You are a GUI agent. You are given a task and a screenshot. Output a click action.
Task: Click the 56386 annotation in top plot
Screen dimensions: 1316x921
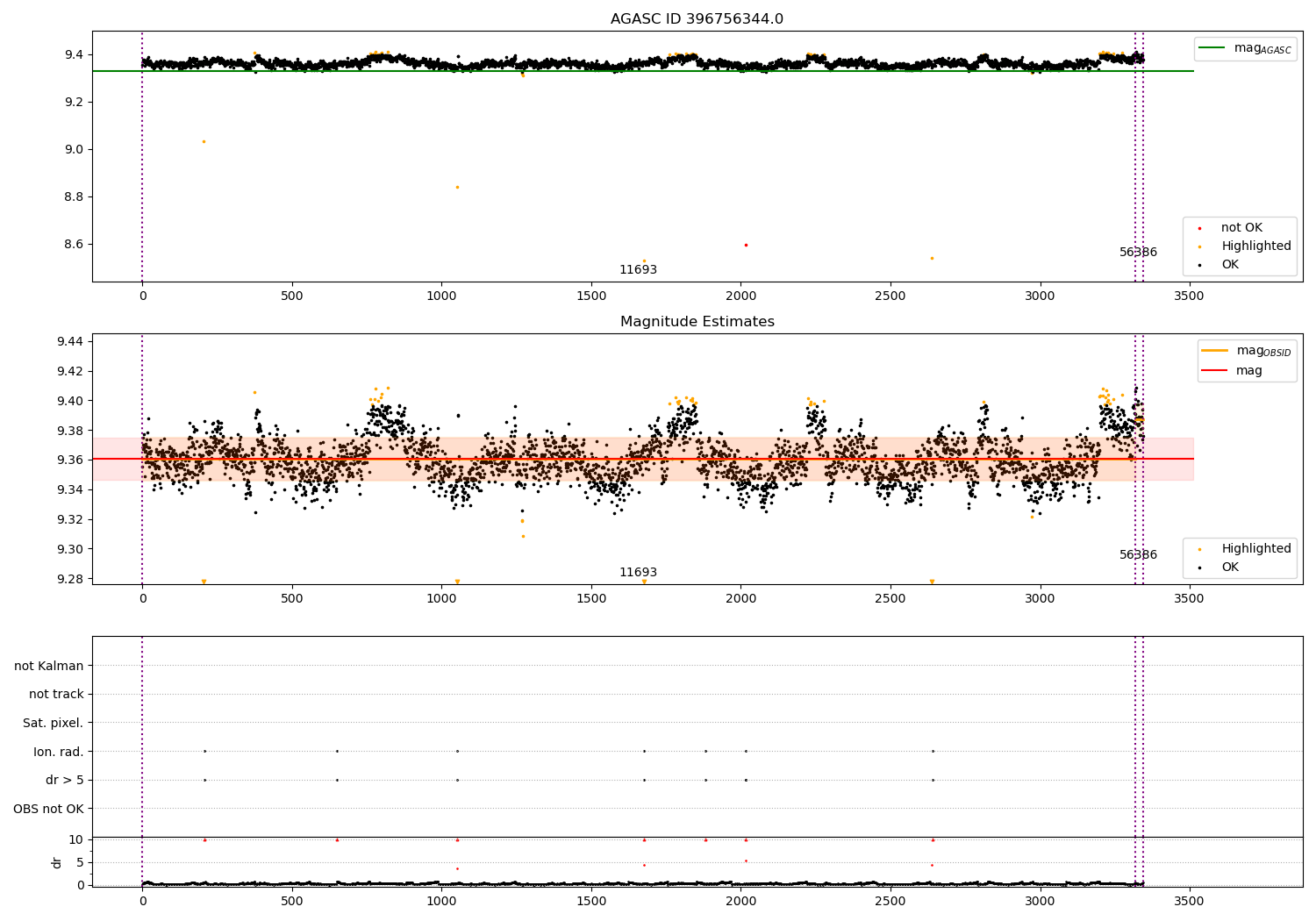pyautogui.click(x=1138, y=252)
